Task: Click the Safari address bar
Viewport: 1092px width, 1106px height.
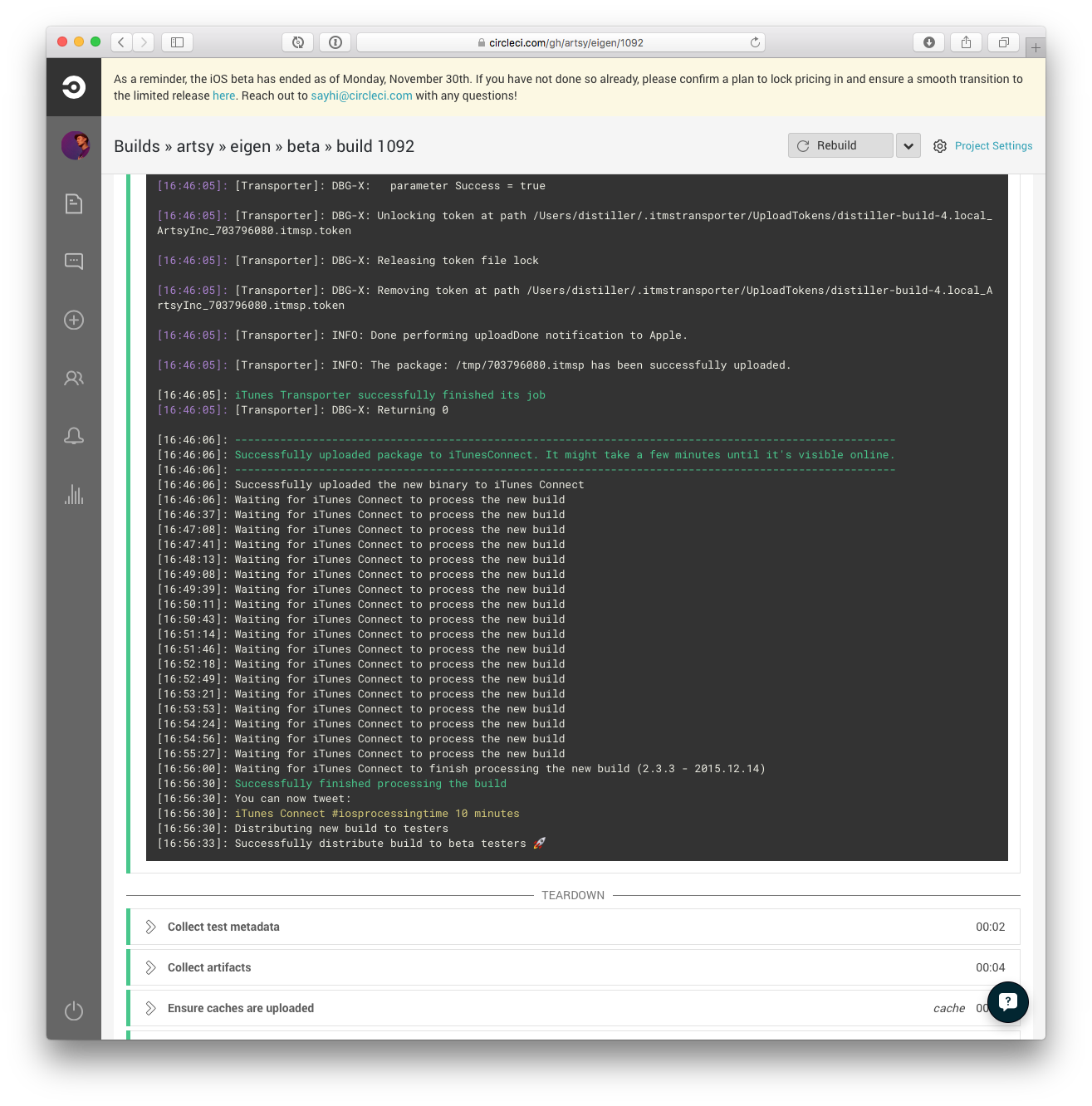Action: pyautogui.click(x=561, y=42)
